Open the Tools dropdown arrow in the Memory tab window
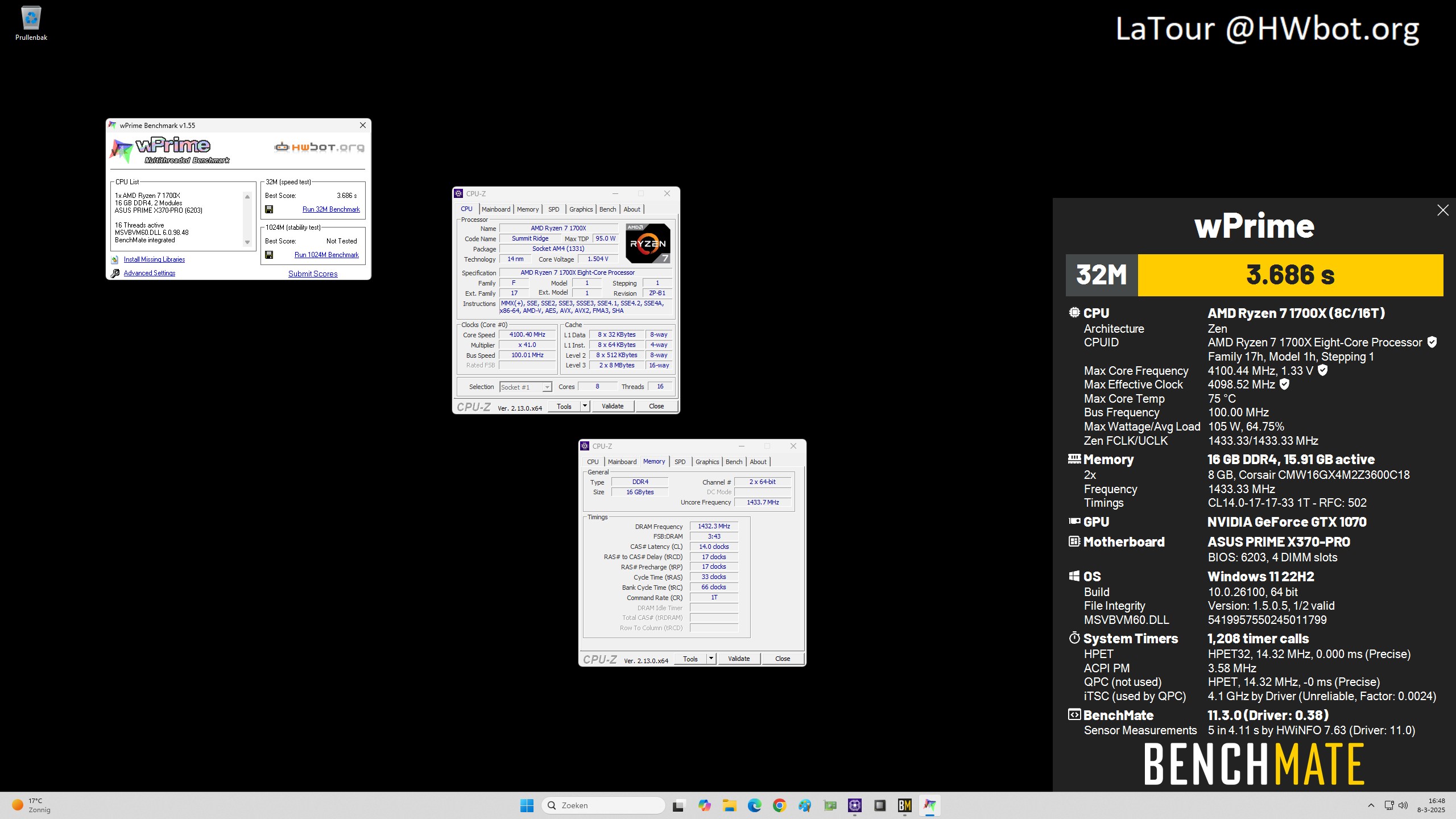The image size is (1456, 819). coord(711,659)
